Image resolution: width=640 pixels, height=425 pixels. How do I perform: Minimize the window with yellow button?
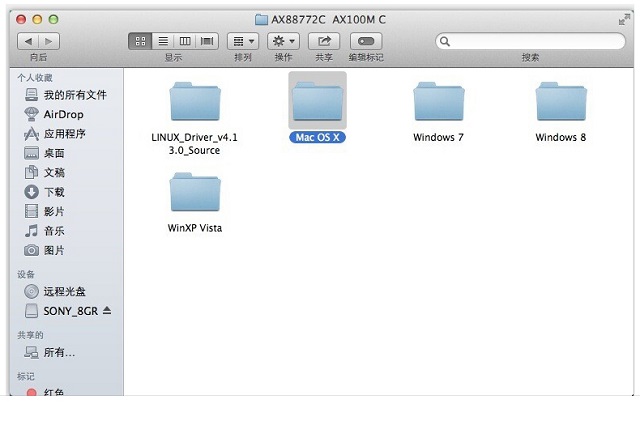tap(37, 19)
